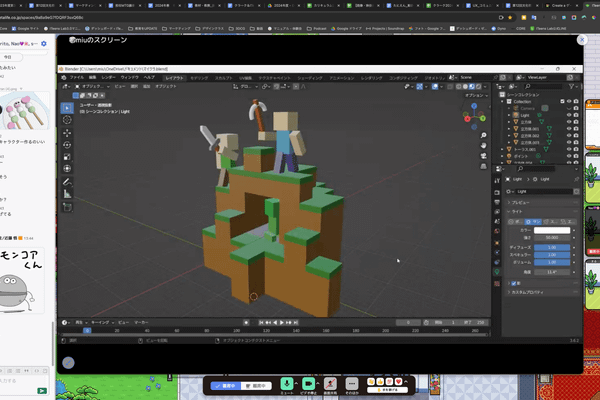600x400 pixels.
Task: Open the オプション dropdown in viewport
Action: (476, 95)
